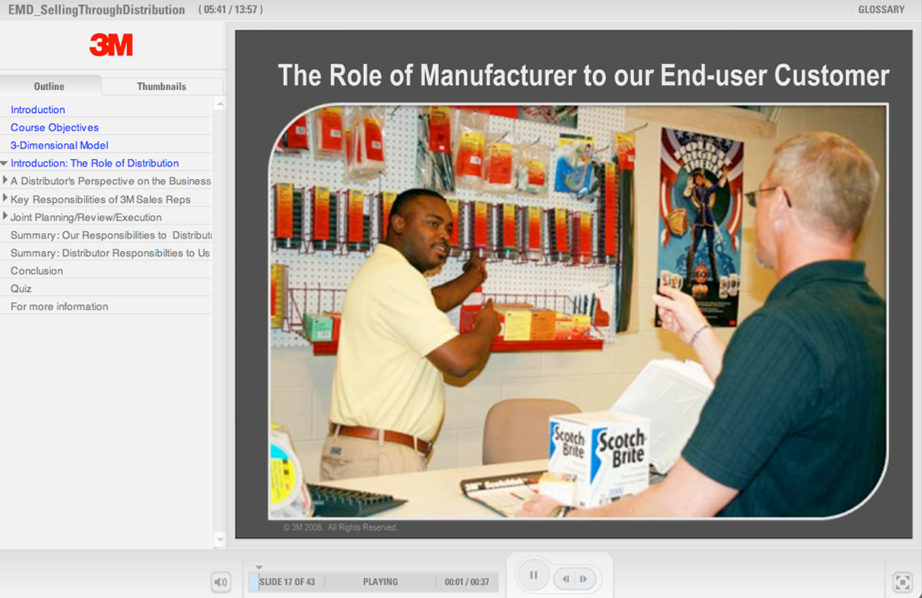The height and width of the screenshot is (598, 922).
Task: Click the slide progress seek bar
Action: (373, 582)
